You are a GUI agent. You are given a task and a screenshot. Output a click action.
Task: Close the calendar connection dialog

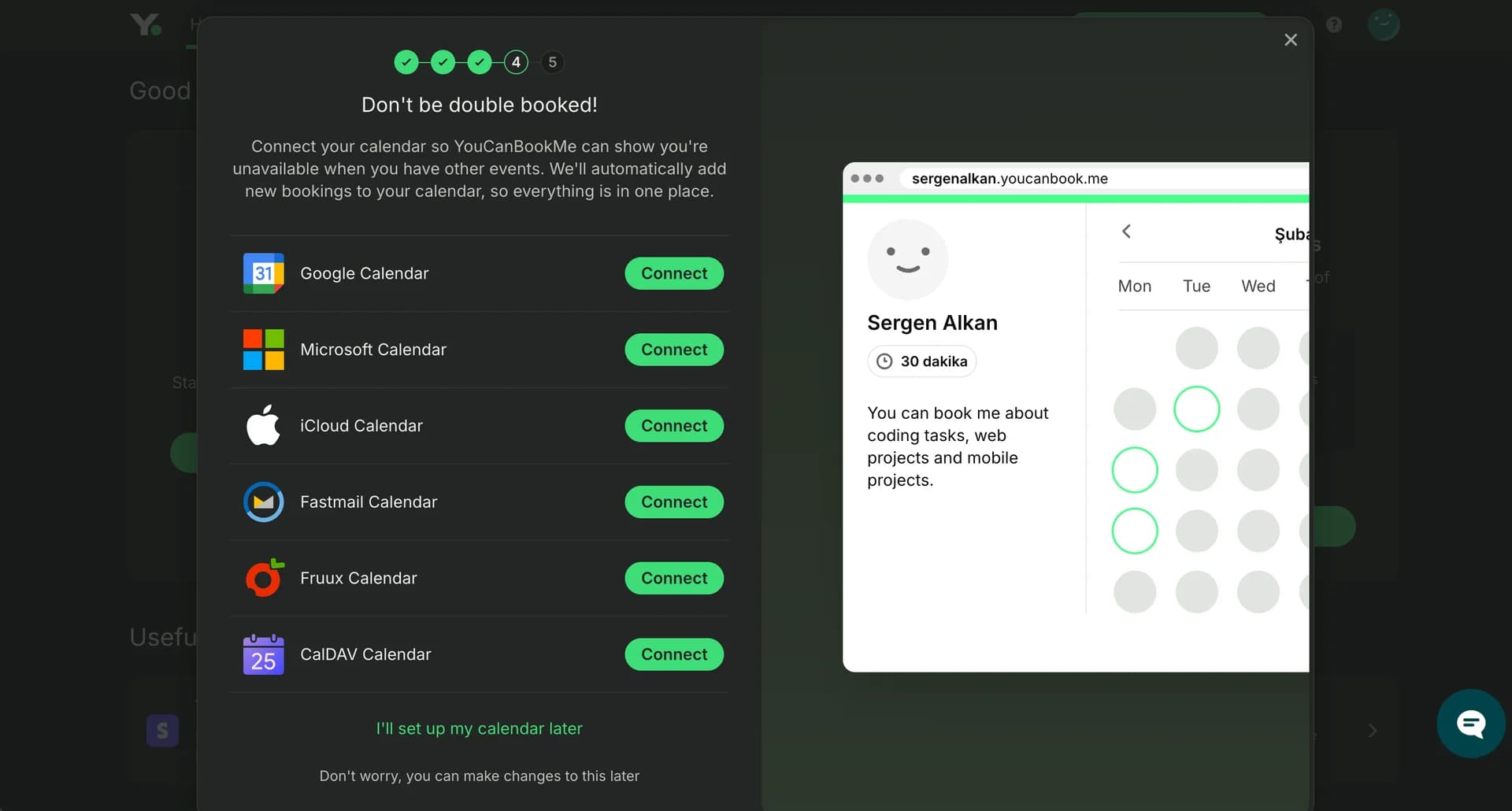[1291, 39]
